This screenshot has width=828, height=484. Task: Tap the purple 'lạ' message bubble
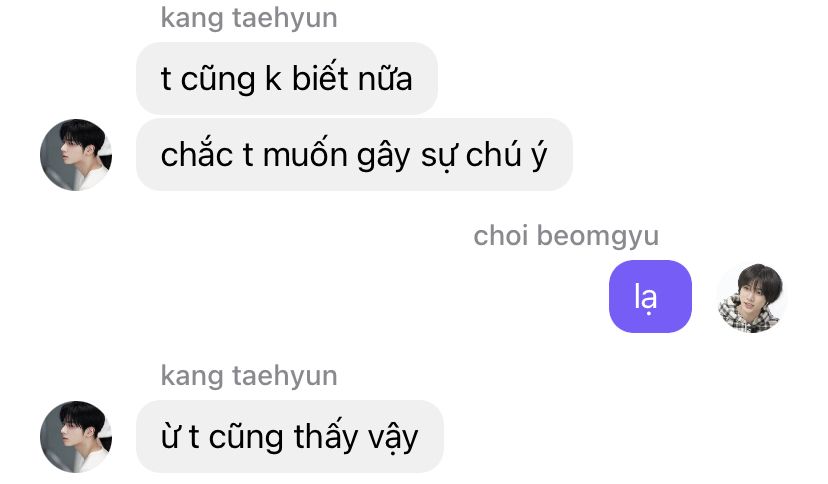pyautogui.click(x=650, y=297)
